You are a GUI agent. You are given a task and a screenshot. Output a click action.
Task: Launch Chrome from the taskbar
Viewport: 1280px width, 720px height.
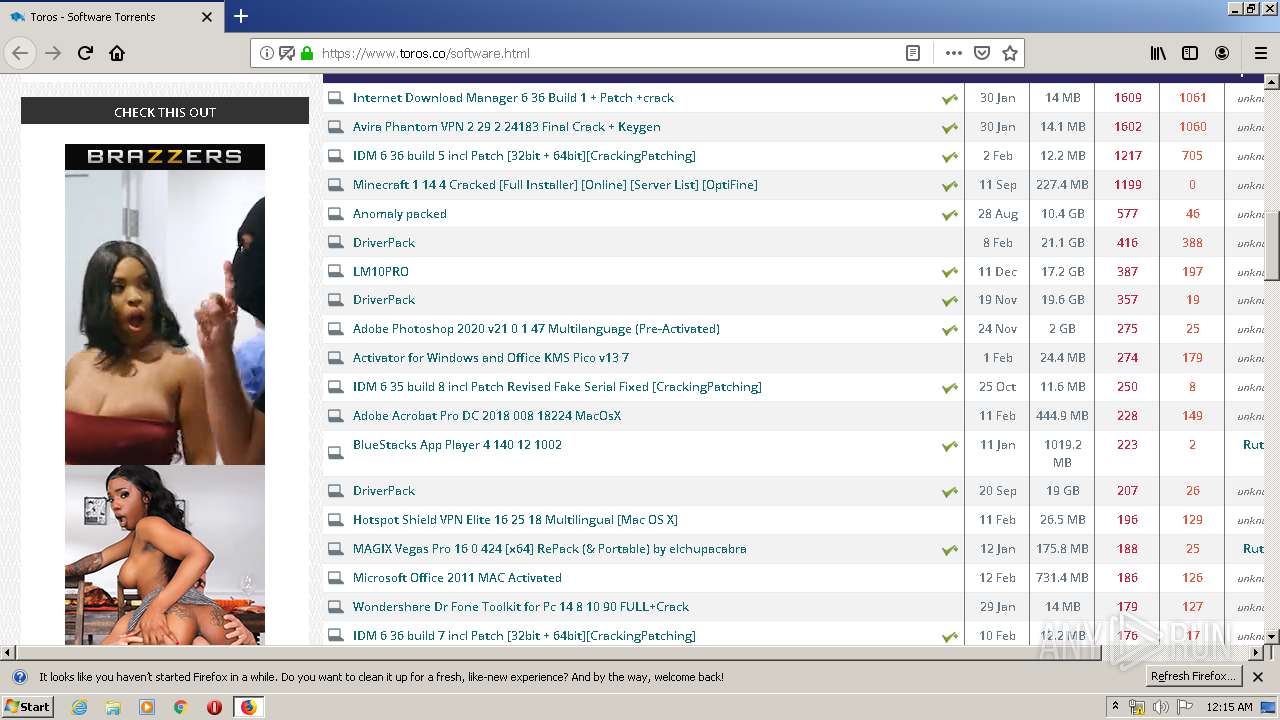180,707
